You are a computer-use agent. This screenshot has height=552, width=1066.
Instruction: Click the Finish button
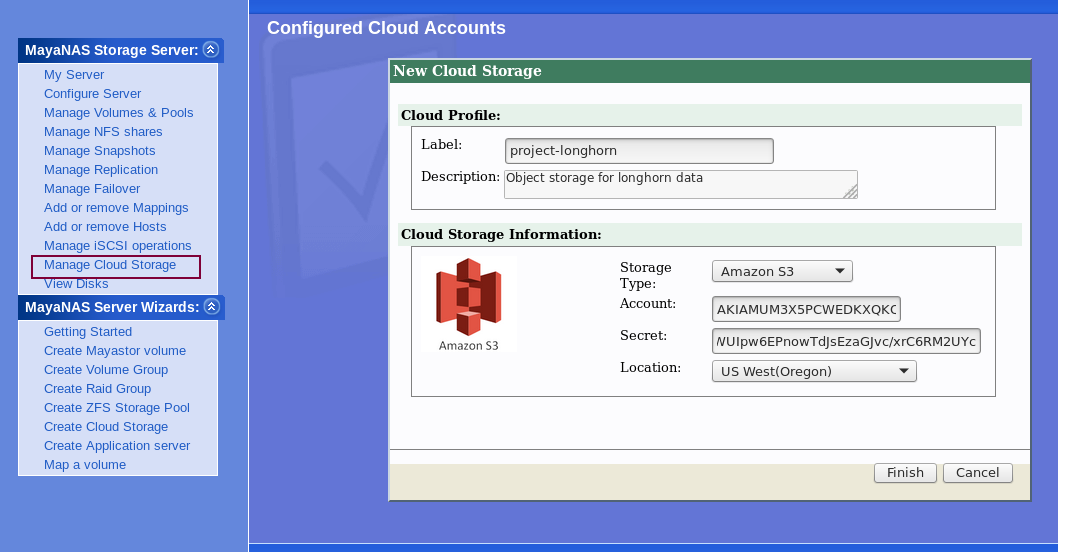click(905, 473)
